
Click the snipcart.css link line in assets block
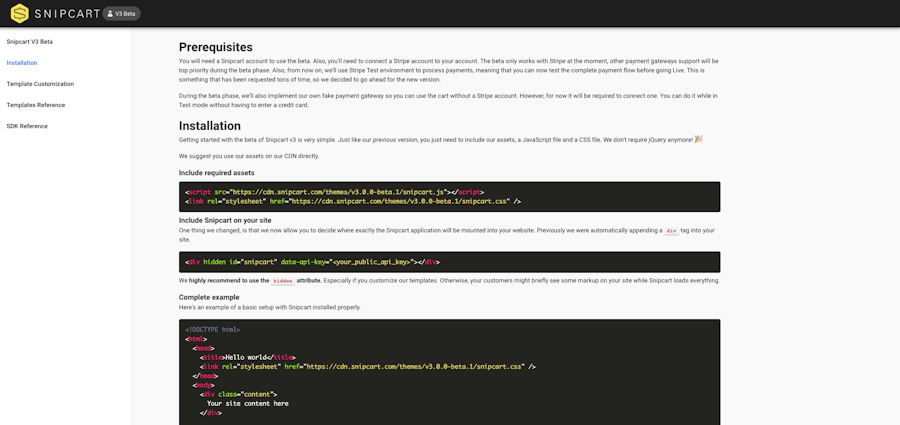(353, 202)
